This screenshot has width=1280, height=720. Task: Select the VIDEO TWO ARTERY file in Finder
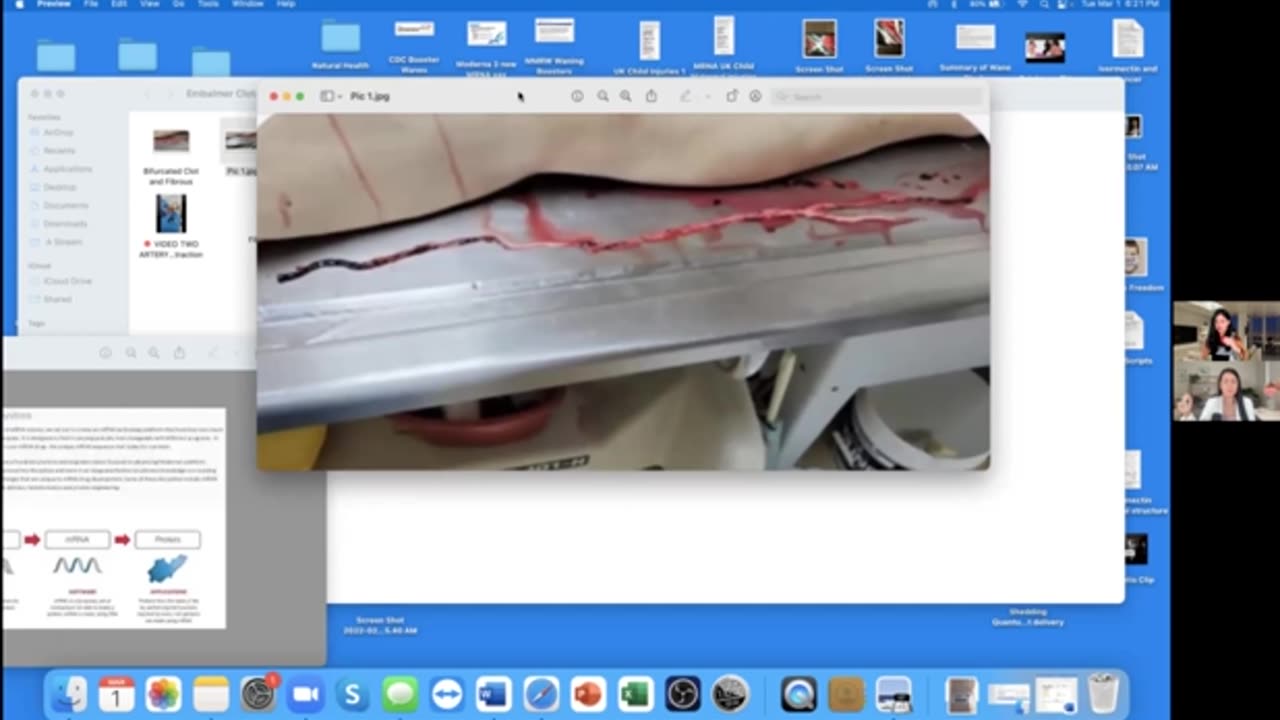click(x=171, y=214)
